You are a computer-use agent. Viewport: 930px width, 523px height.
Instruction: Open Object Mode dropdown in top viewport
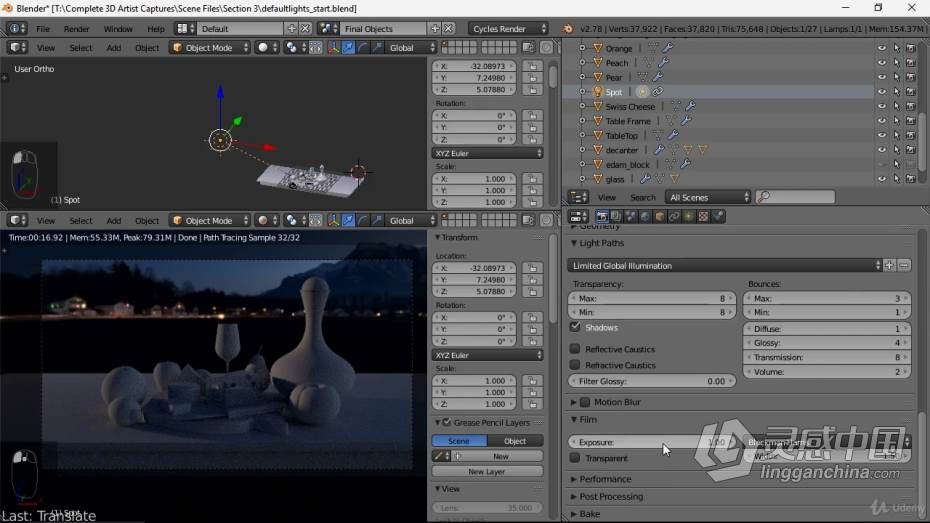tap(210, 47)
